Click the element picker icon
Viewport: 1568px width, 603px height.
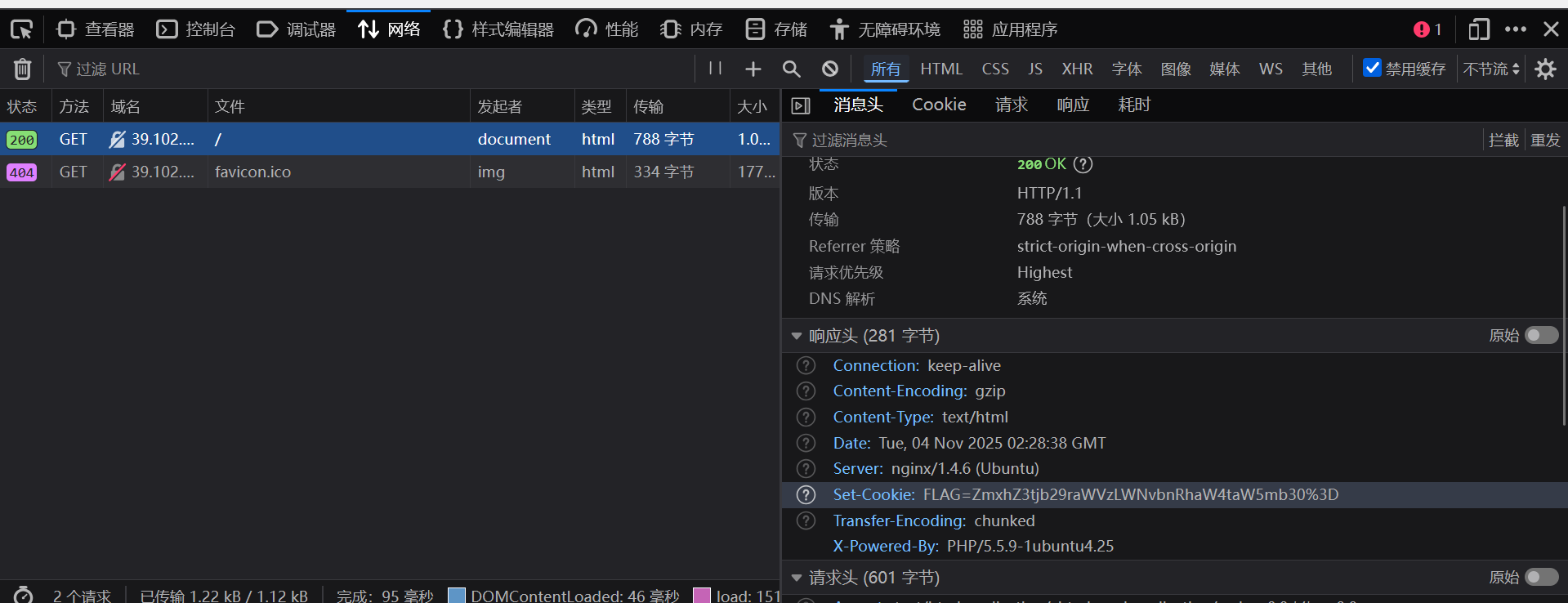21,30
